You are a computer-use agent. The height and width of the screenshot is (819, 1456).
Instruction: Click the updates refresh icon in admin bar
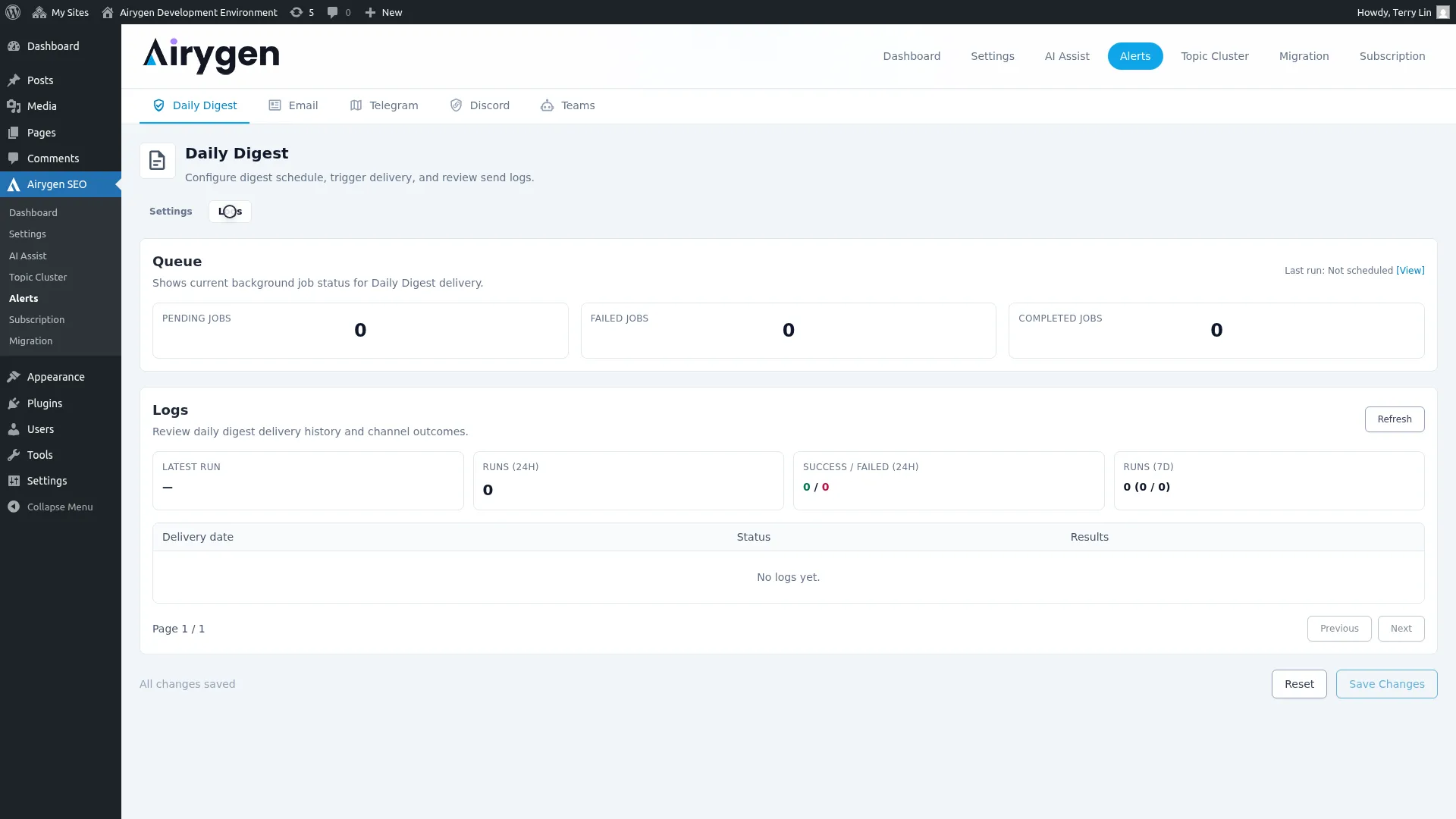[297, 12]
